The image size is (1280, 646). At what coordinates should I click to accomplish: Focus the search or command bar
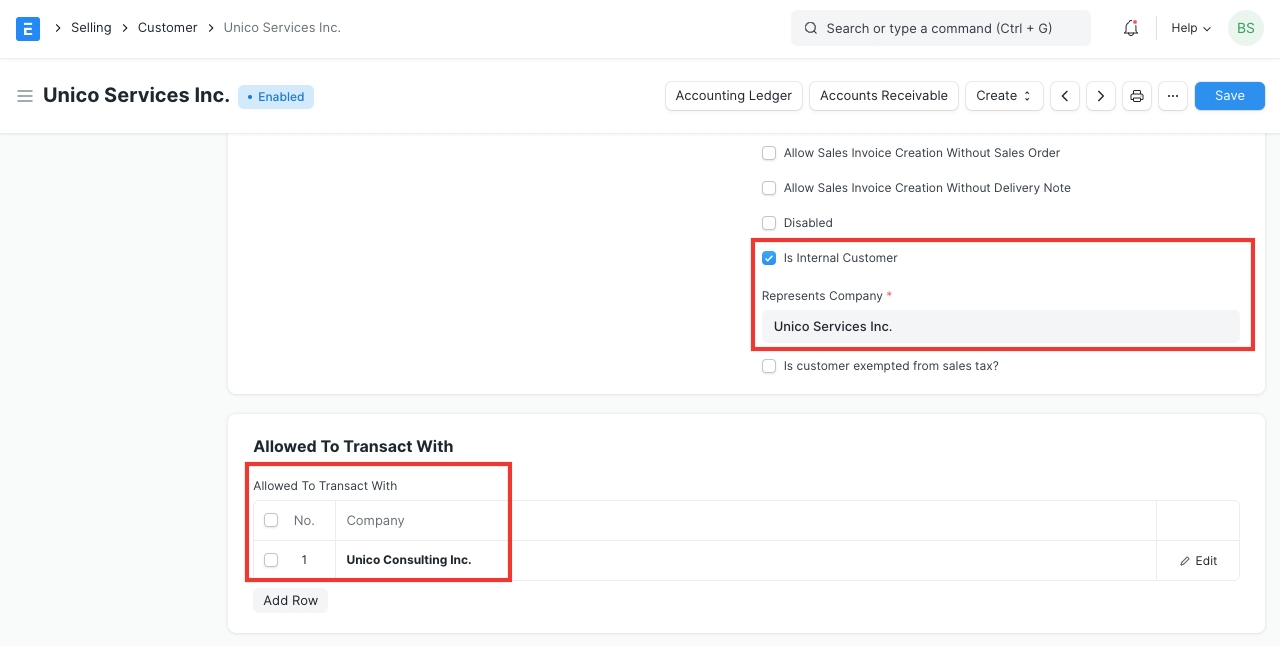940,28
